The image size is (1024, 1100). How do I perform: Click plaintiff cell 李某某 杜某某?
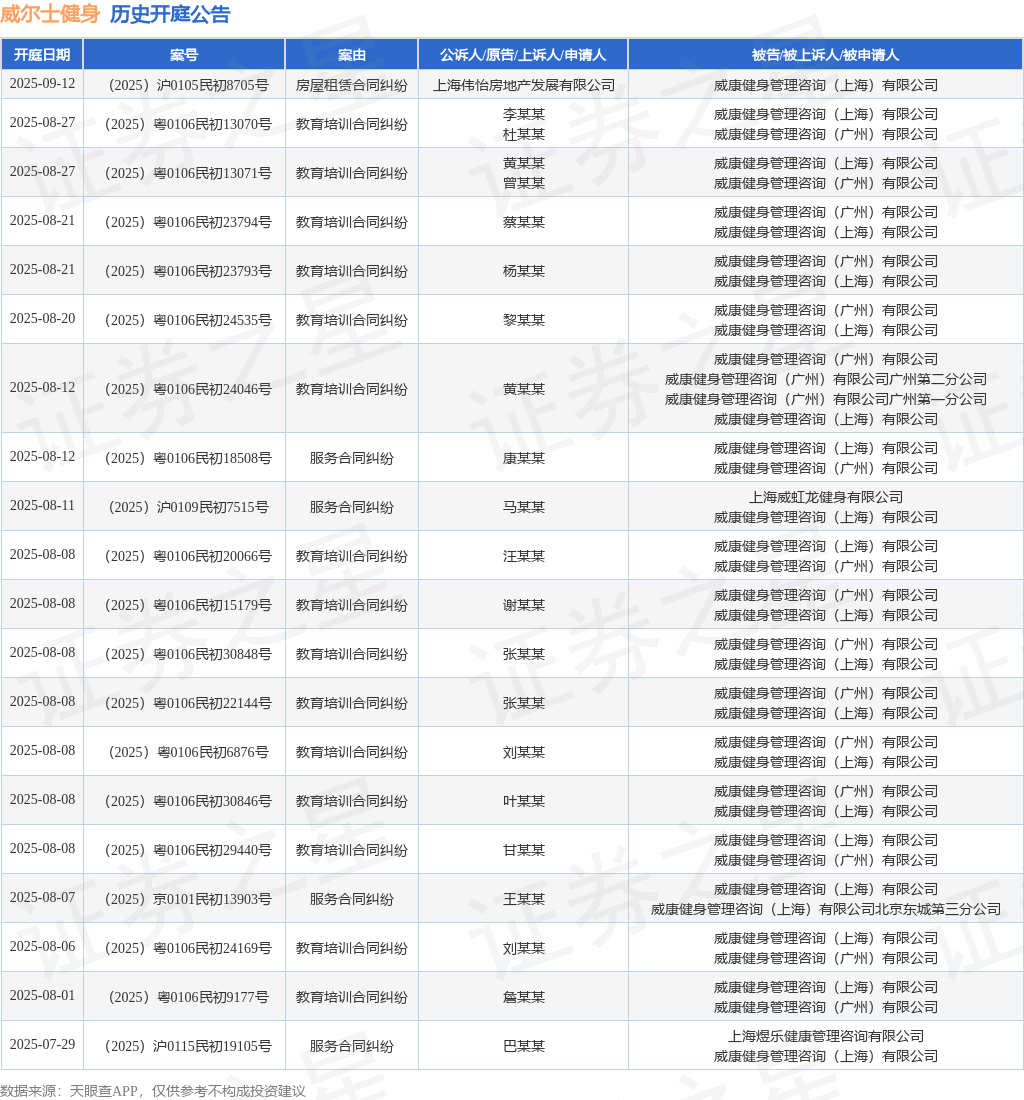pos(523,124)
